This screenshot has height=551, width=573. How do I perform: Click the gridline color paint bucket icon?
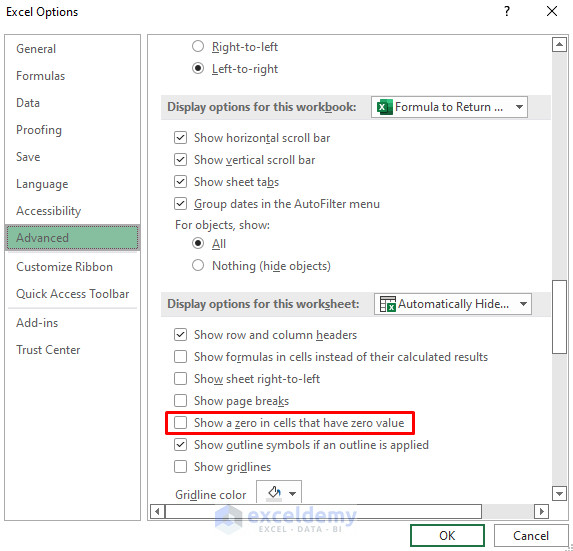click(274, 493)
